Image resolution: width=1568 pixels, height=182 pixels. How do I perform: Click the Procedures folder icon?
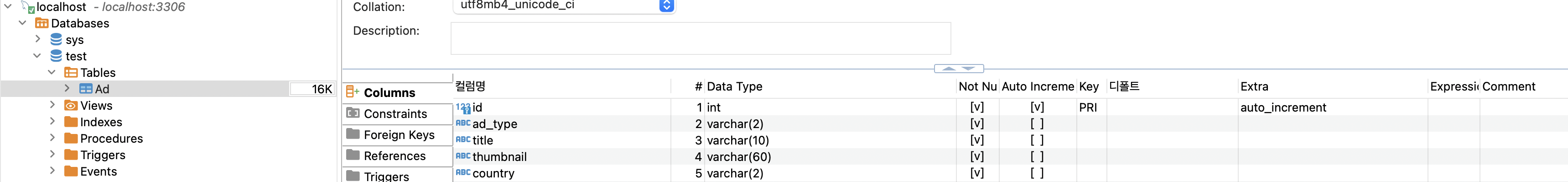71,139
